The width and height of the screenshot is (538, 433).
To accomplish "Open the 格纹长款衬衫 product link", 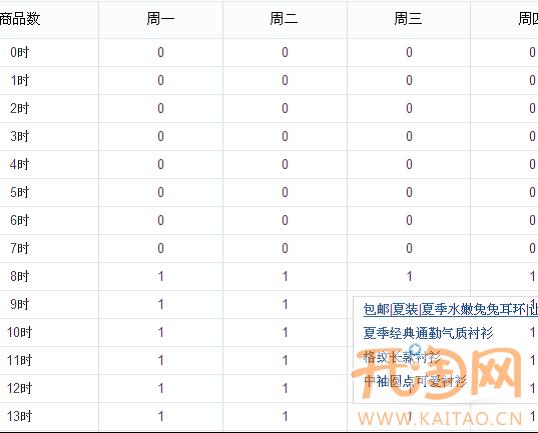I will 402,357.
